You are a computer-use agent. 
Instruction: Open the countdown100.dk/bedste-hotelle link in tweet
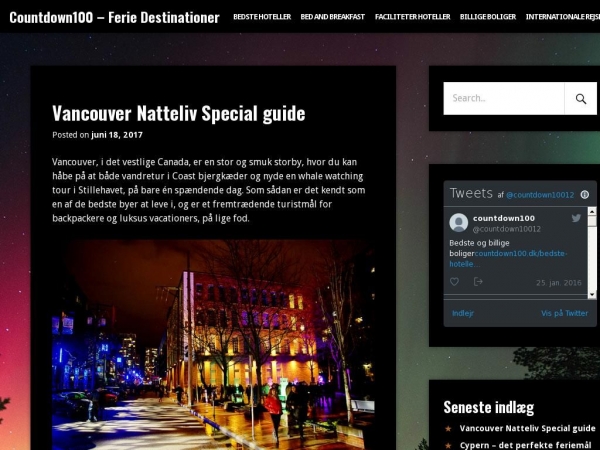508,259
